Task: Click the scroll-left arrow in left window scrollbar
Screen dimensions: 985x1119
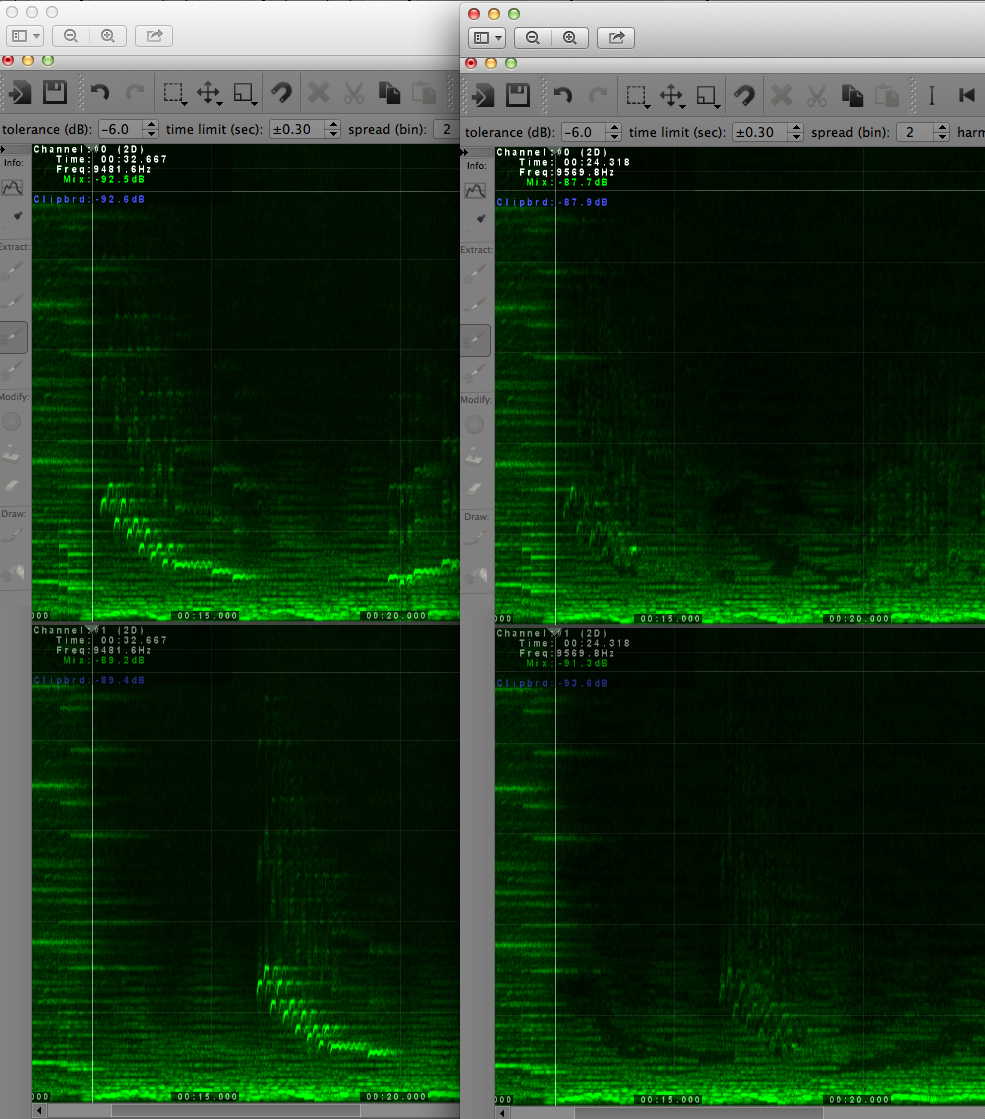Action: pos(40,1111)
